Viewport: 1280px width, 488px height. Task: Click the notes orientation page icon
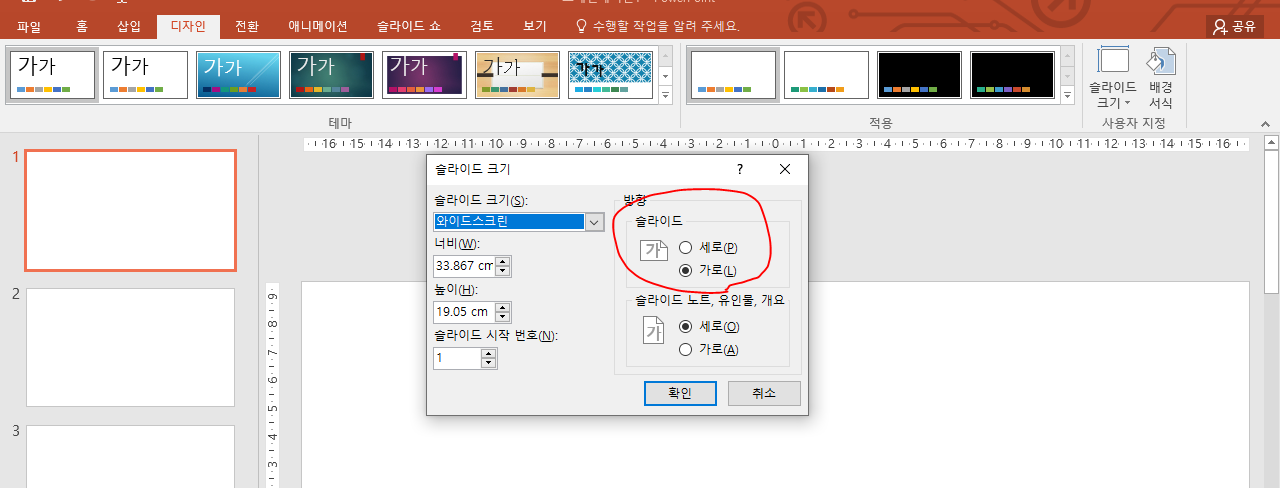pyautogui.click(x=653, y=329)
